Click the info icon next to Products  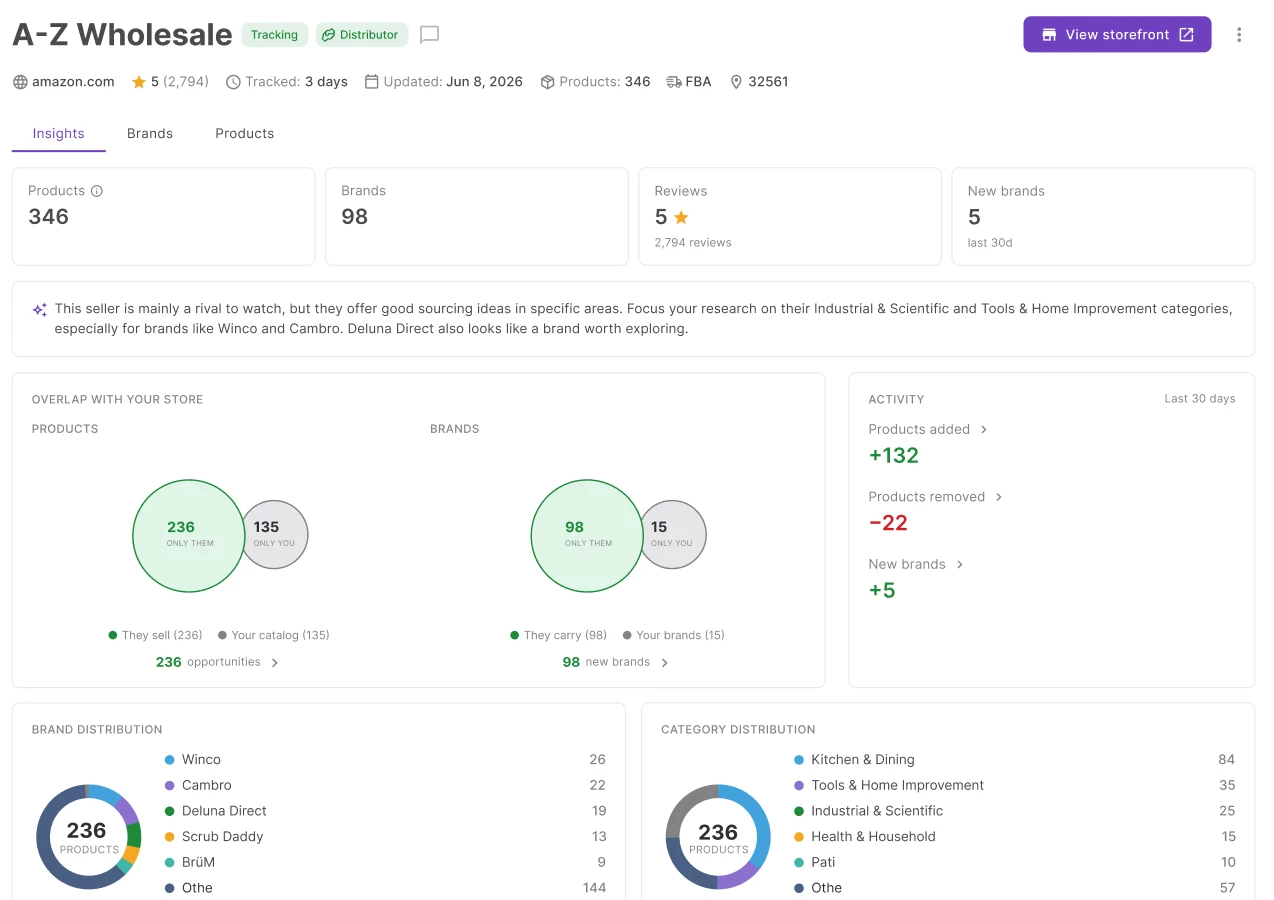(97, 191)
